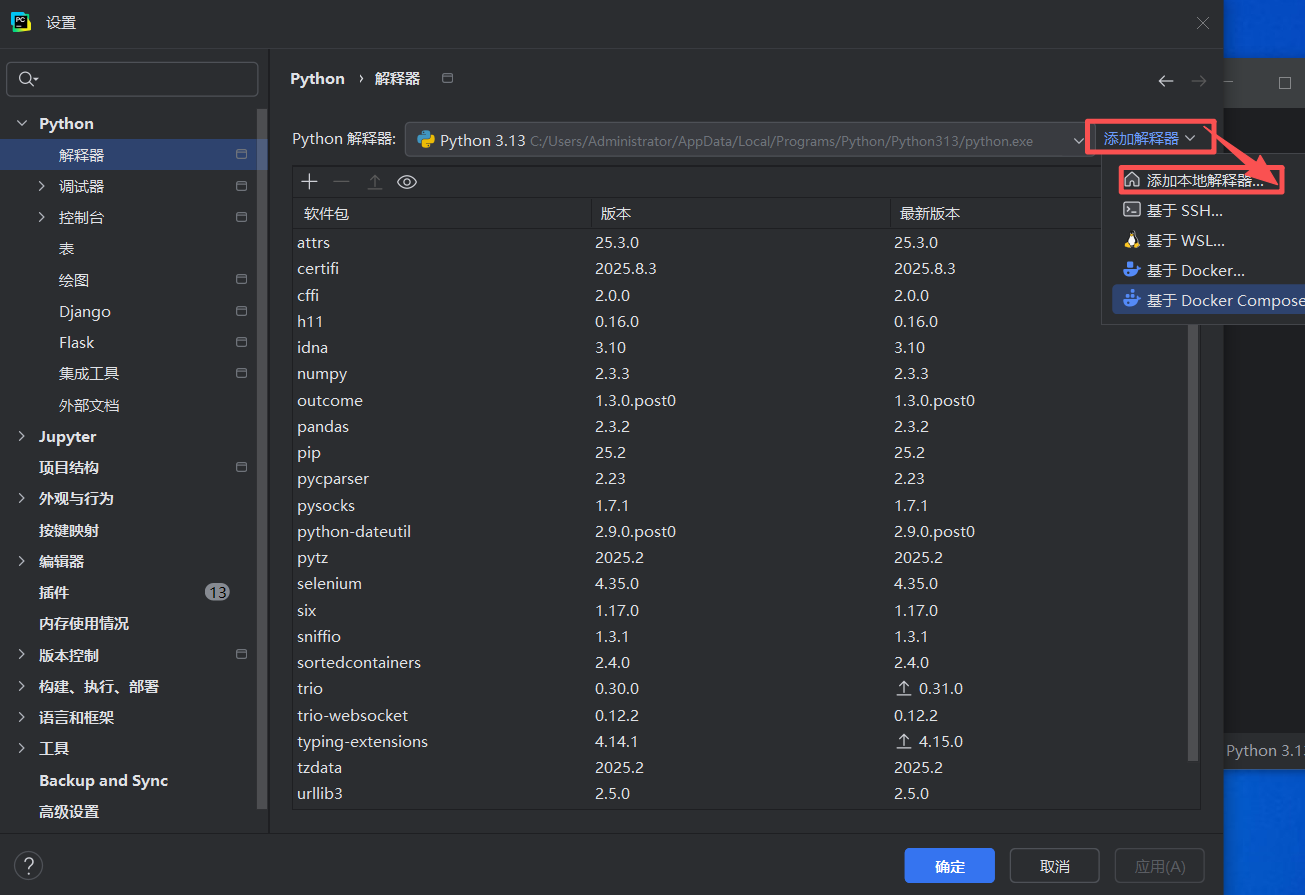Click the project icon beside 集成工具
The width and height of the screenshot is (1305, 895).
[x=241, y=373]
